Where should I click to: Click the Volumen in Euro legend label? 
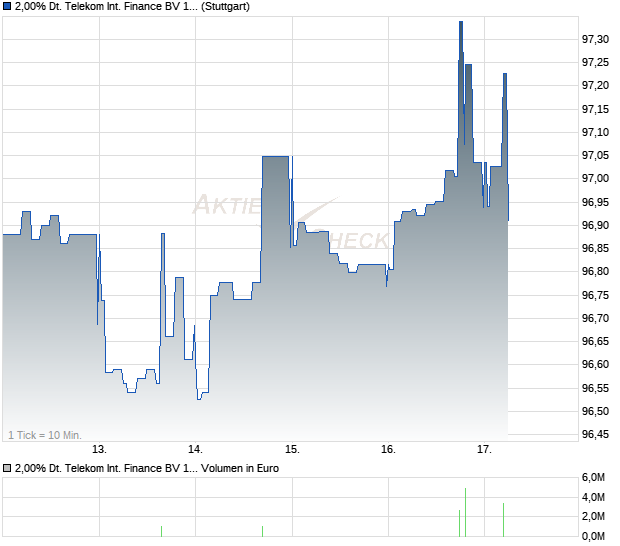tap(241, 468)
